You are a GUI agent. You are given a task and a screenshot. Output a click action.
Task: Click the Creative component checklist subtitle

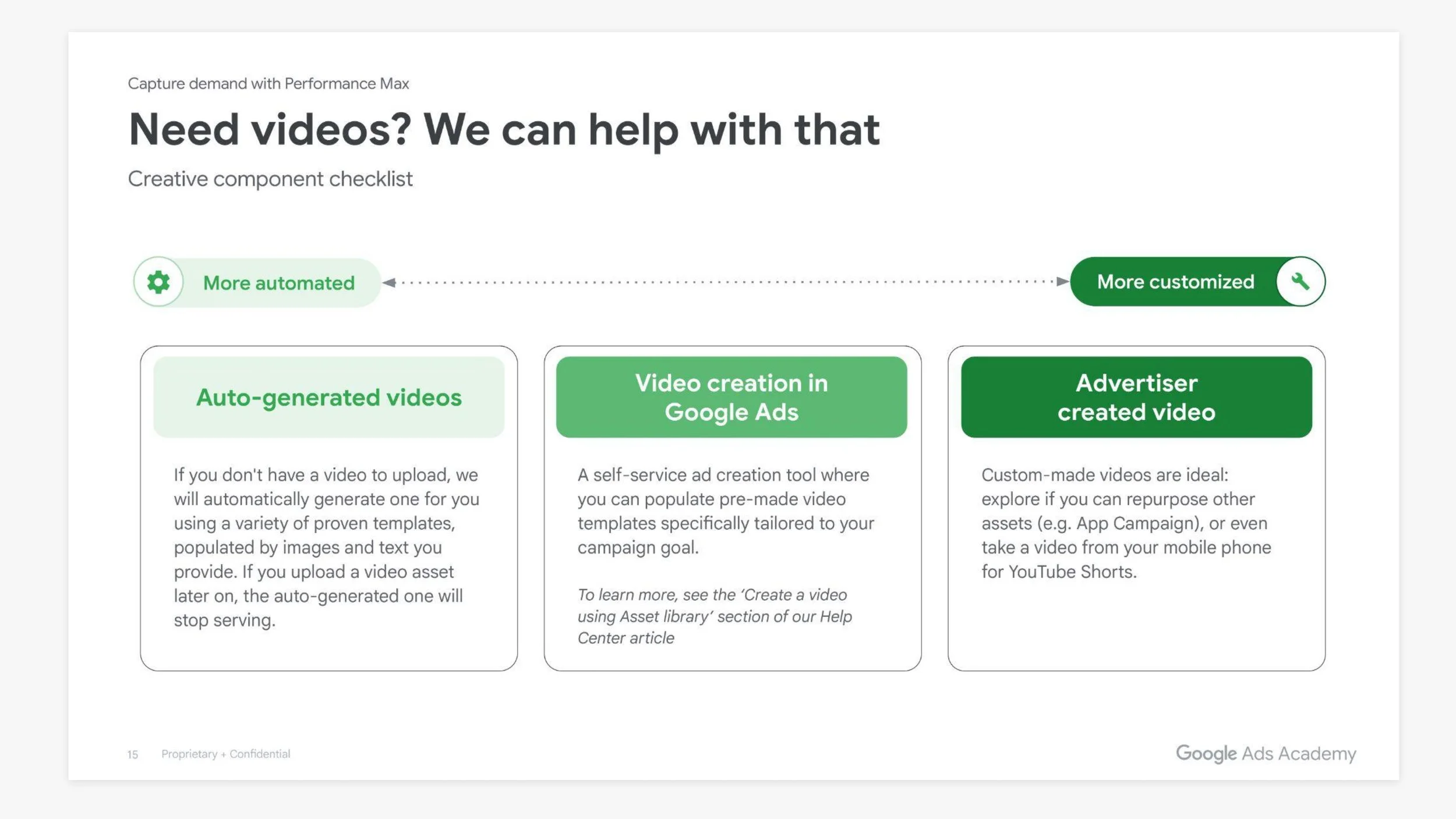click(270, 179)
